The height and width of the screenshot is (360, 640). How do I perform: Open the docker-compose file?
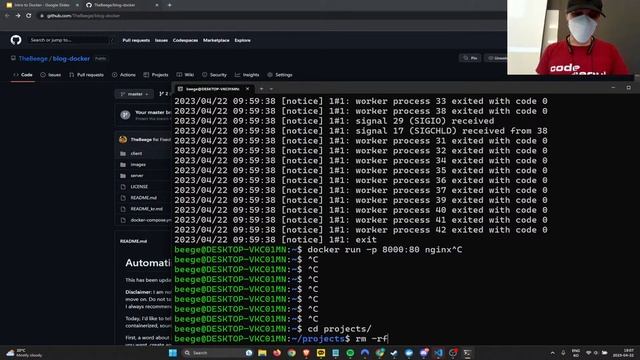coord(151,220)
